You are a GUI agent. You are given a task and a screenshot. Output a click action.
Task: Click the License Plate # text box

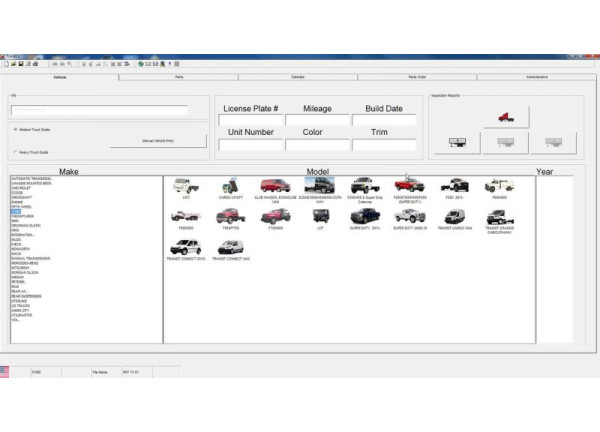(250, 121)
